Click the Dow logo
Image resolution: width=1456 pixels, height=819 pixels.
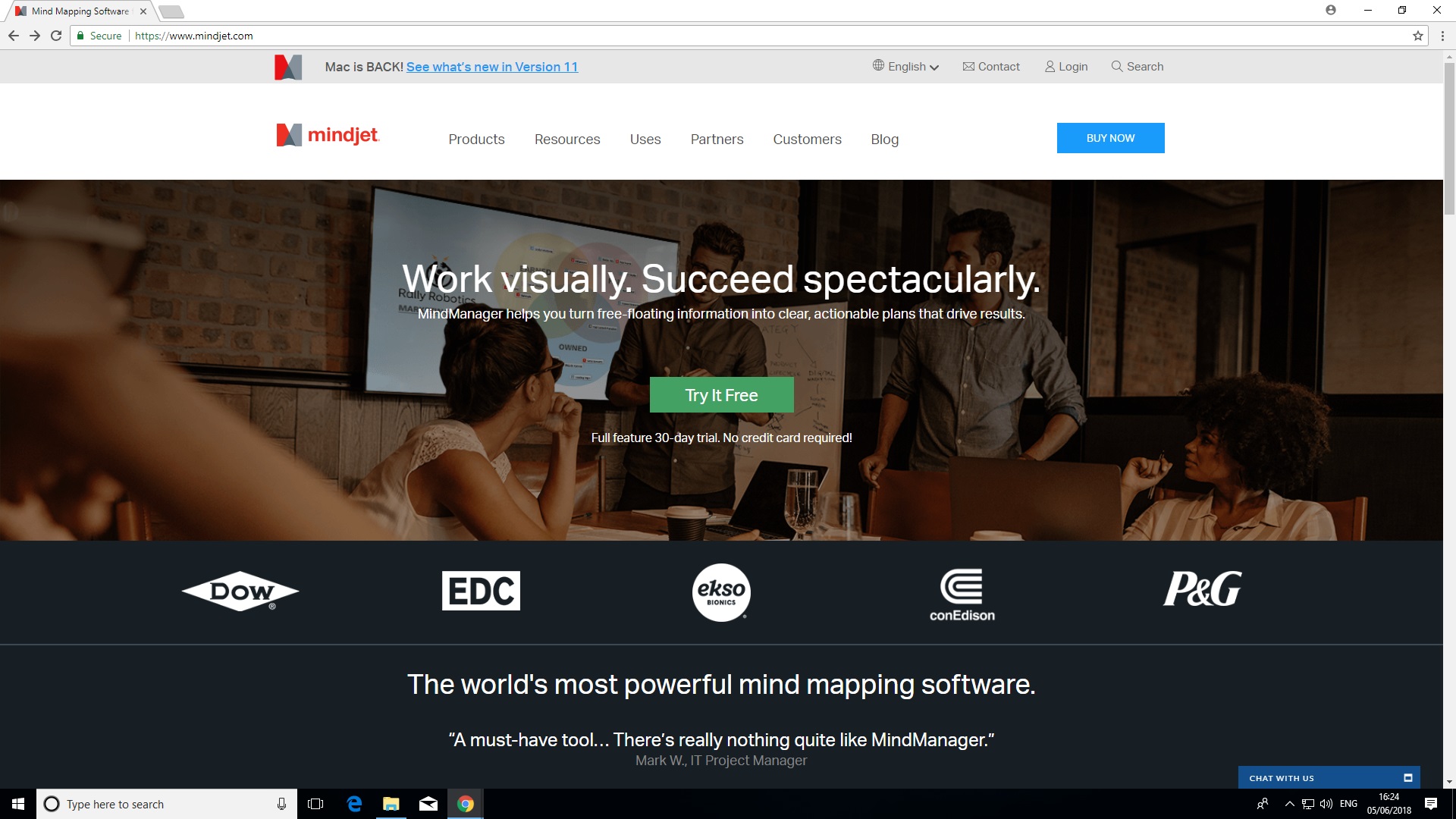pos(240,591)
